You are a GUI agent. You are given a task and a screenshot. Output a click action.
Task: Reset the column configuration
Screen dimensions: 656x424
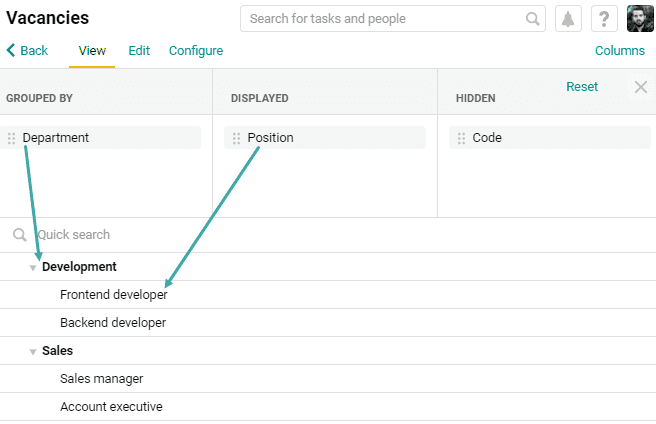tap(582, 87)
